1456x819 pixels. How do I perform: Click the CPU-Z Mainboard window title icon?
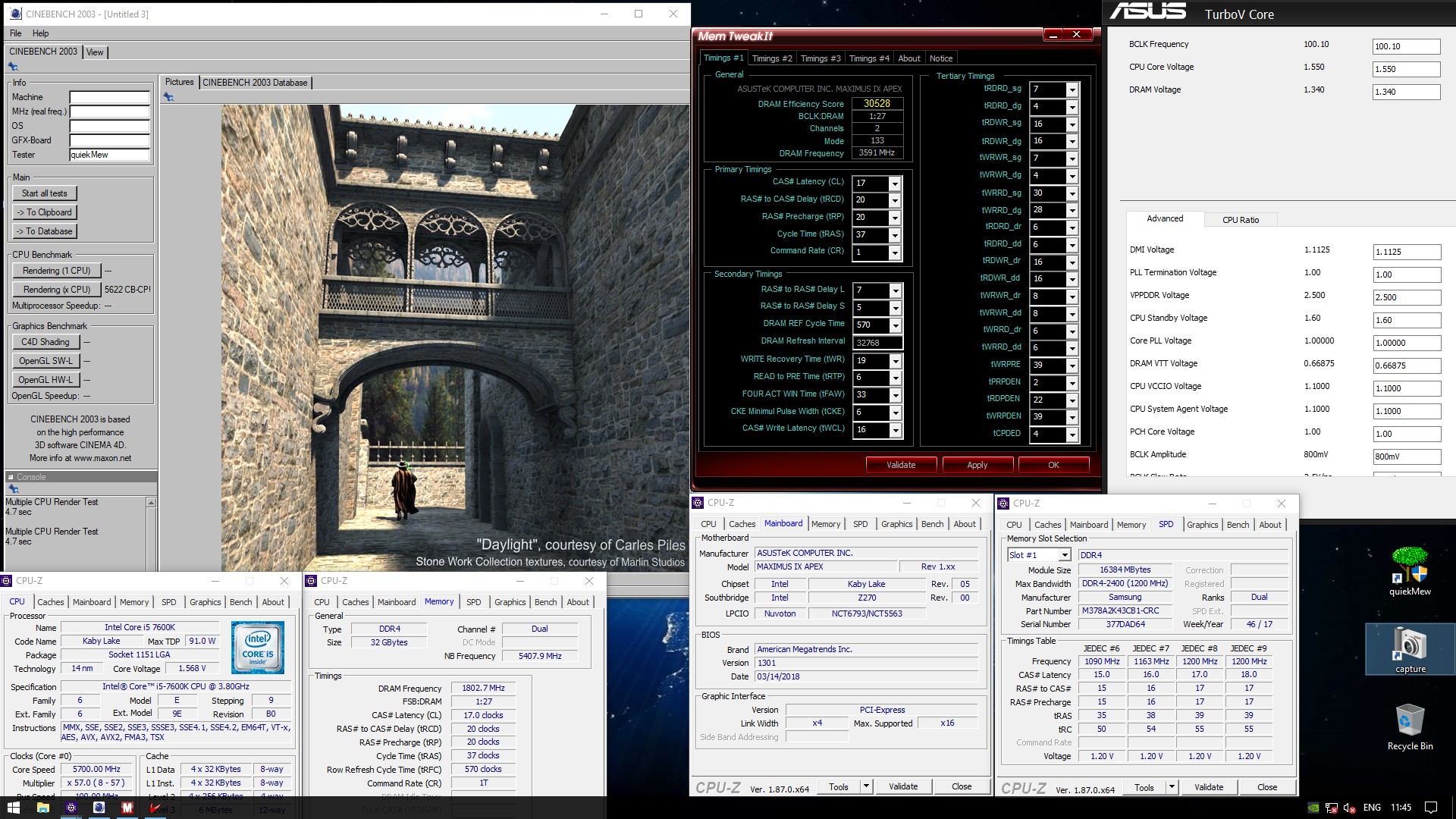pyautogui.click(x=698, y=503)
